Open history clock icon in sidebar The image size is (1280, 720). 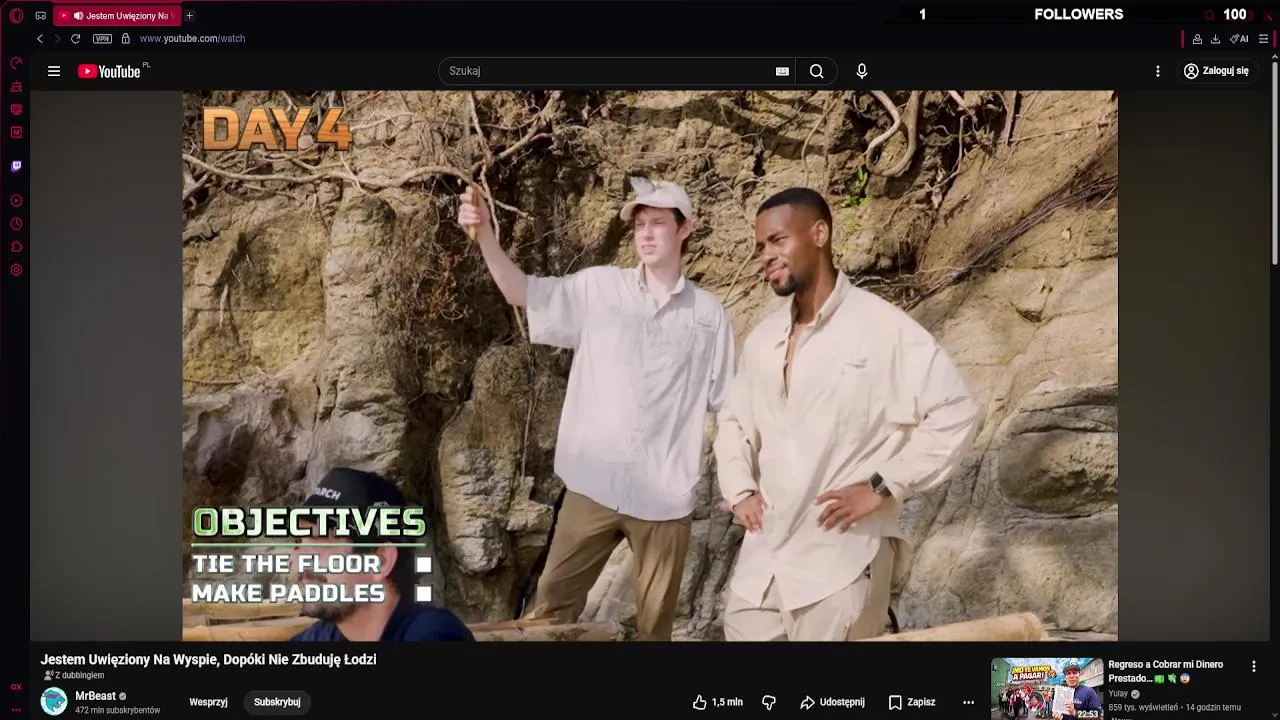pyautogui.click(x=16, y=224)
